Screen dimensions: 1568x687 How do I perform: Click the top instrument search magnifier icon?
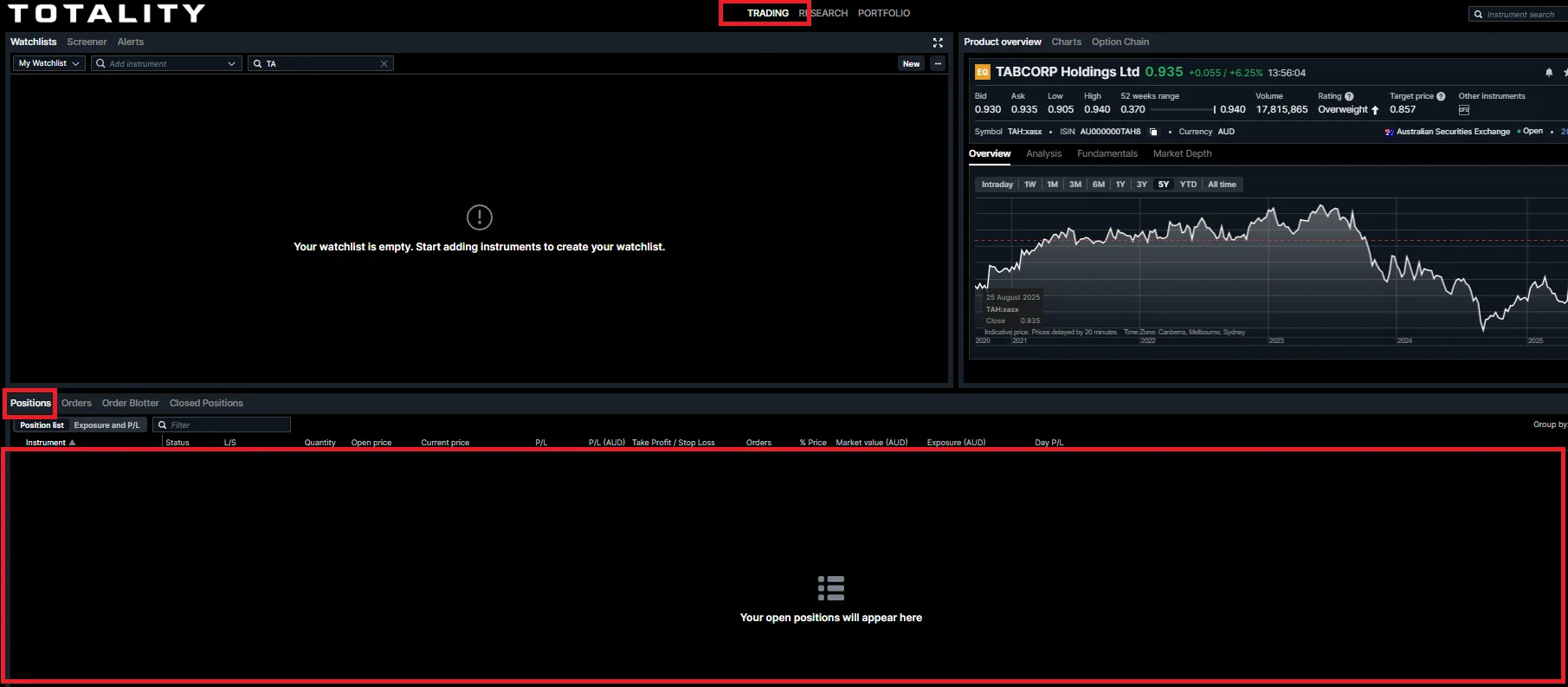pos(1479,15)
